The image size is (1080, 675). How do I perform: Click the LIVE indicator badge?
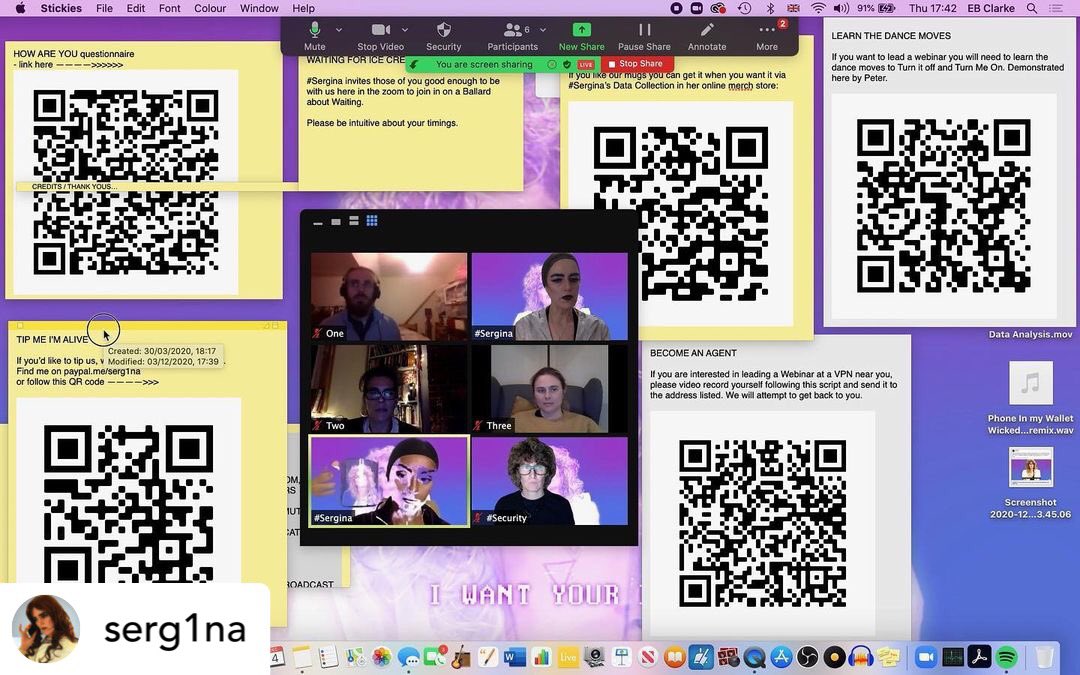click(x=586, y=64)
